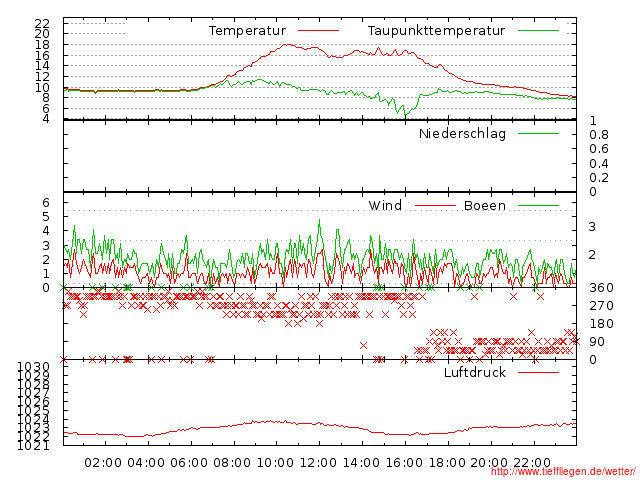This screenshot has width=640, height=480.
Task: Click the 16:00 time axis label
Action: [x=404, y=463]
